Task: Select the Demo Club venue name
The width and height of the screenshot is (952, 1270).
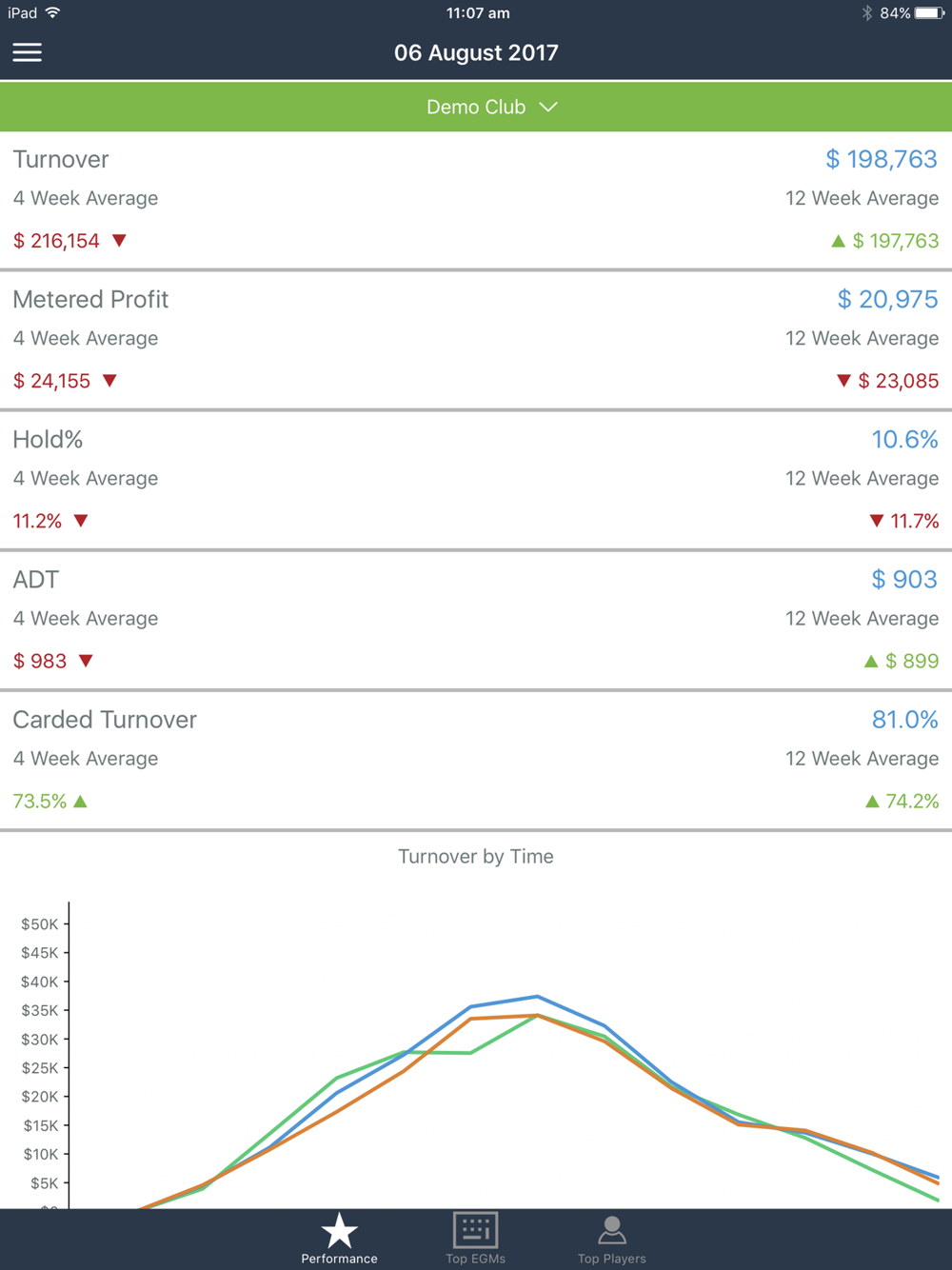Action: 475,107
